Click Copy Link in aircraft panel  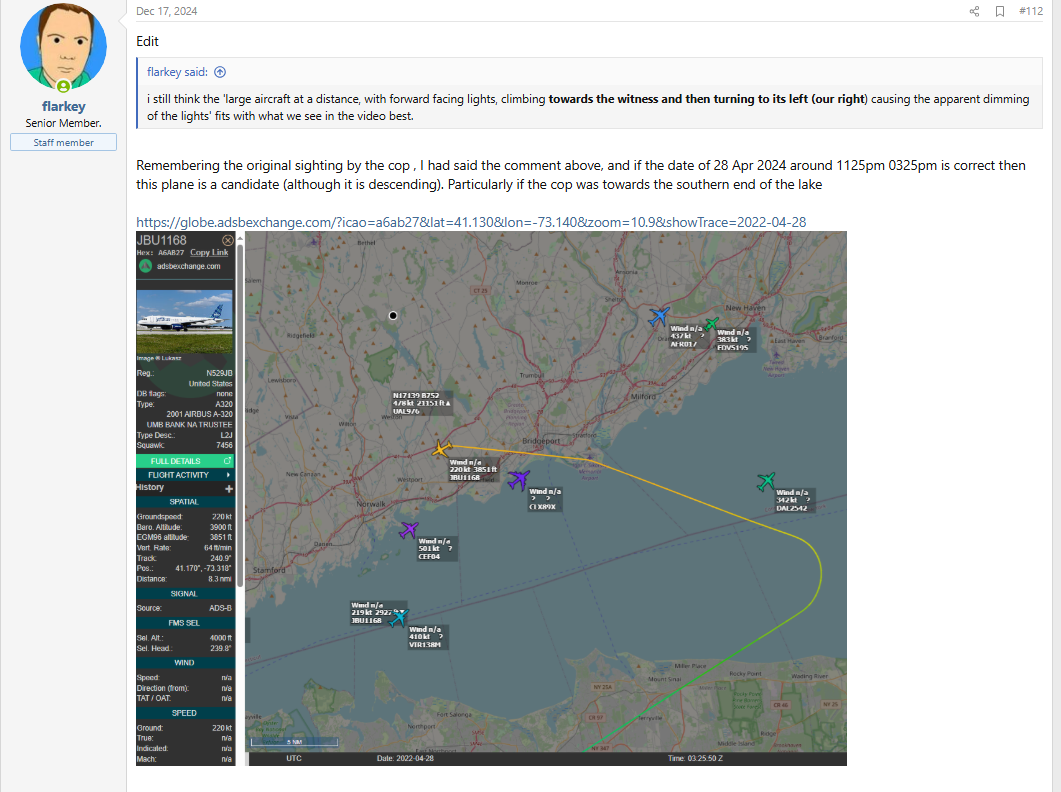coord(209,253)
